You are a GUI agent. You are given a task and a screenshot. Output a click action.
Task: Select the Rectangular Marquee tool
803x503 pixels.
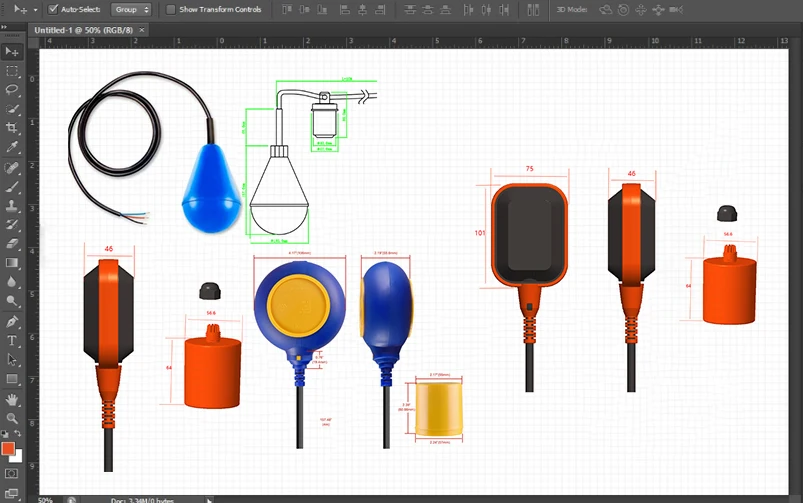click(x=11, y=70)
